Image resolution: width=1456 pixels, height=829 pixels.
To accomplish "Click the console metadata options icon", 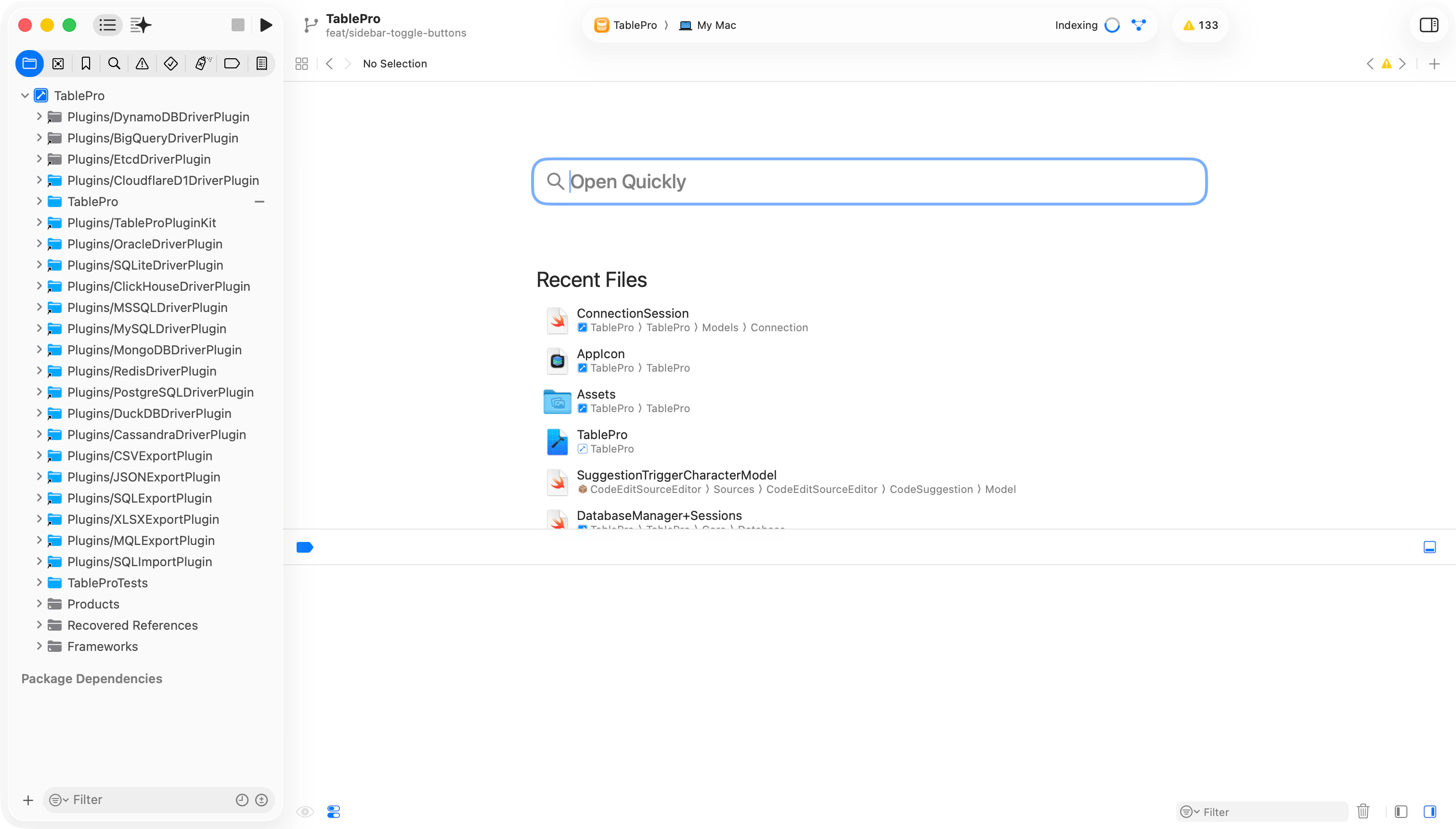I will click(334, 811).
